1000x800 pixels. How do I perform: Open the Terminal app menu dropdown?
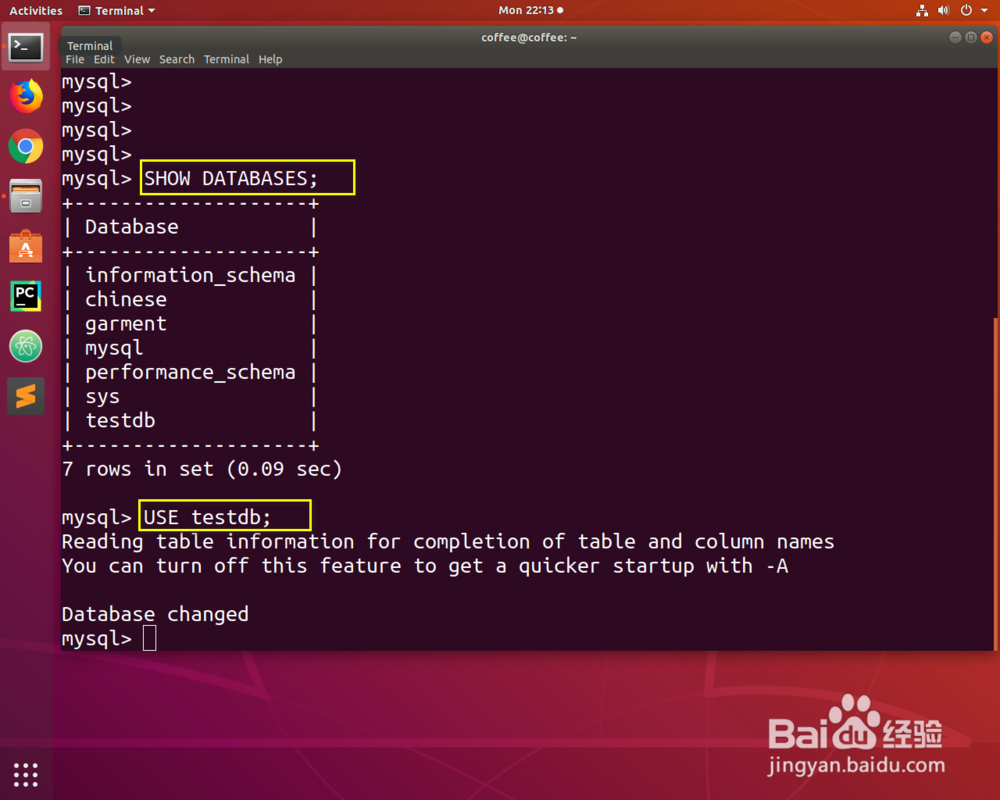[x=117, y=10]
